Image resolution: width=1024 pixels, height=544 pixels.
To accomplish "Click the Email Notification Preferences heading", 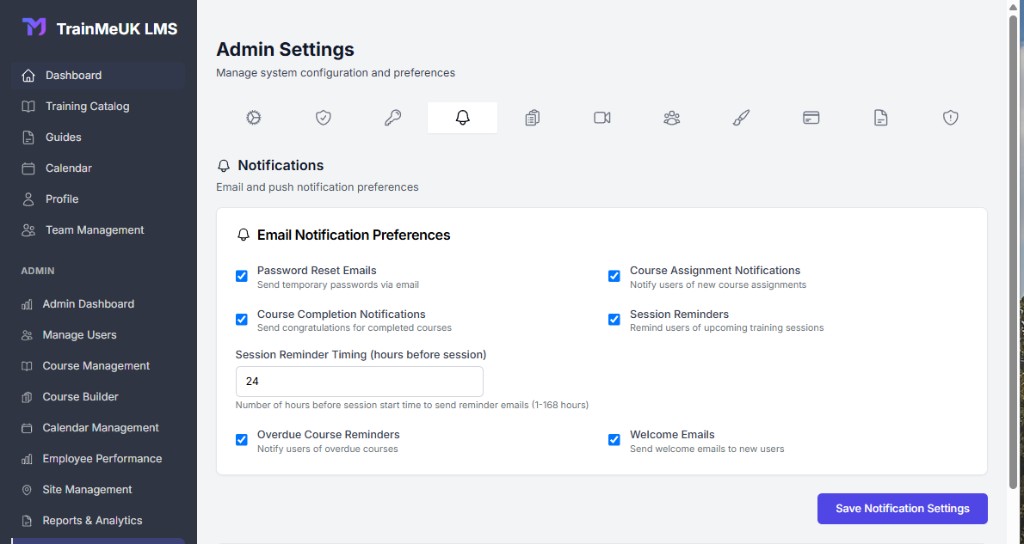I will (x=353, y=235).
